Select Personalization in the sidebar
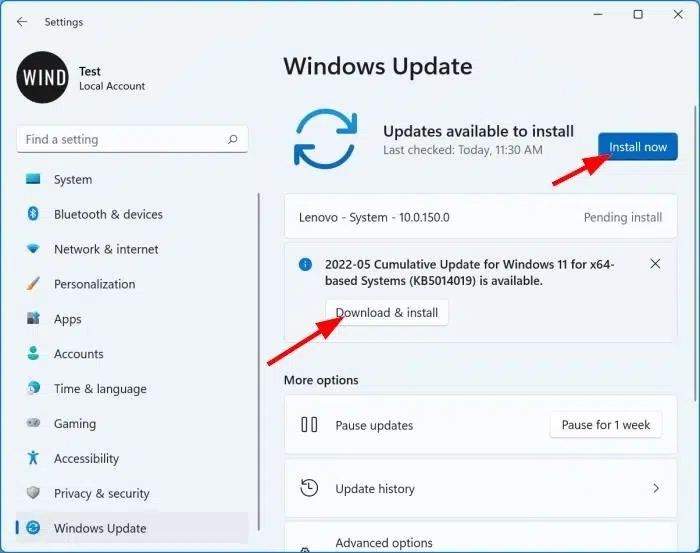The image size is (700, 553). 132,284
